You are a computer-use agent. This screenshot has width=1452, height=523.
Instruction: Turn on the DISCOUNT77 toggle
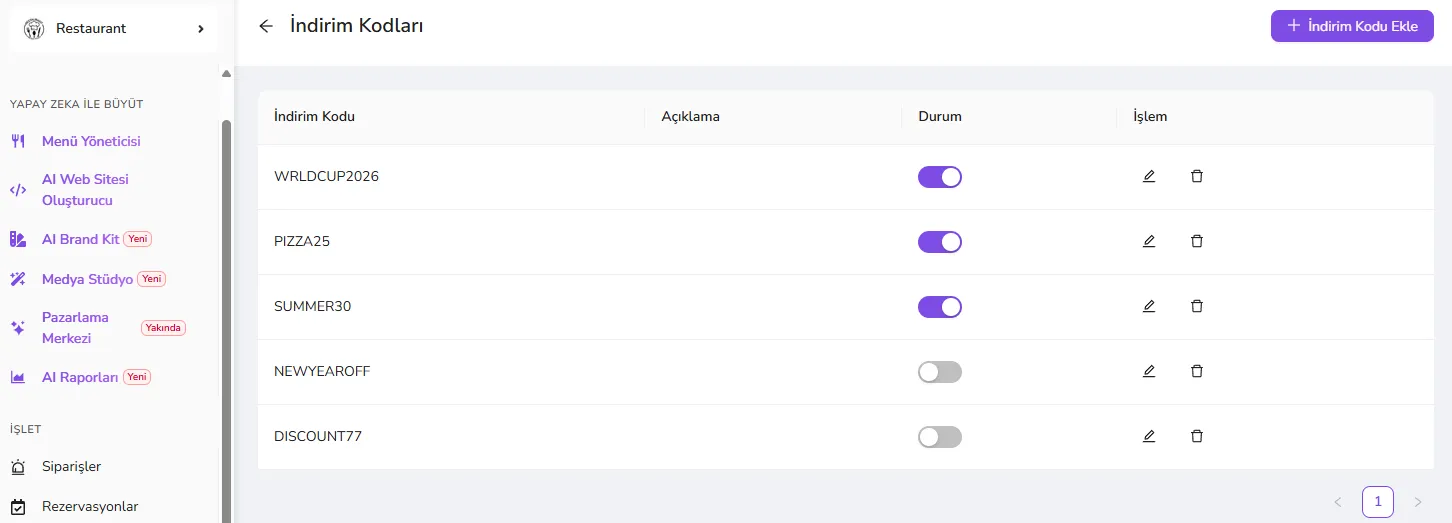tap(940, 437)
